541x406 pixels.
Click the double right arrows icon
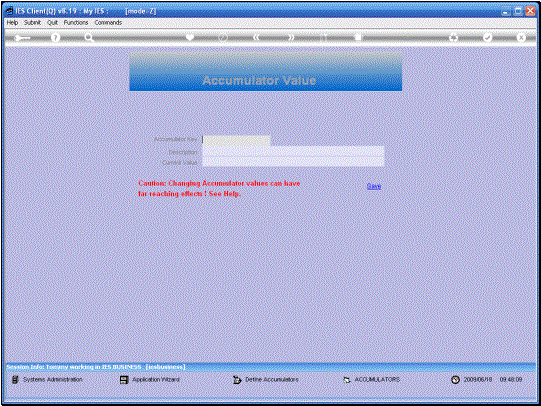(291, 37)
